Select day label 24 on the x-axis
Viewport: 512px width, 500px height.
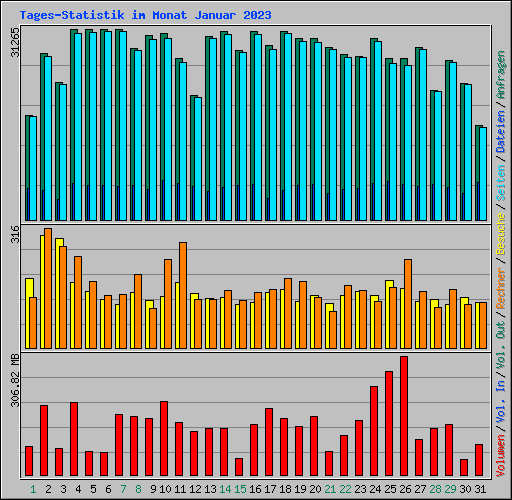pyautogui.click(x=375, y=489)
